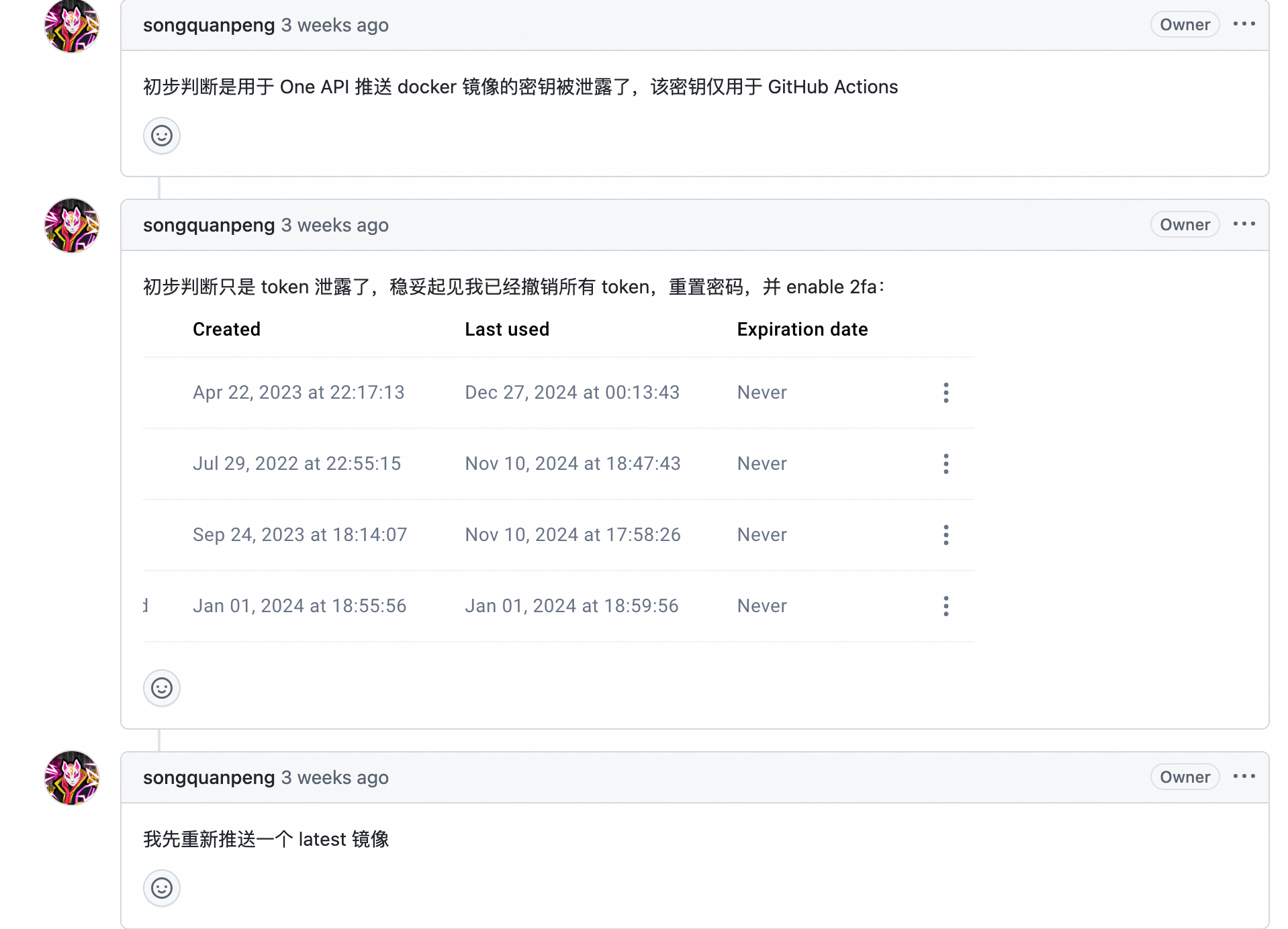1288x929 pixels.
Task: Click songquanpeng username in first comment header
Action: pos(209,26)
